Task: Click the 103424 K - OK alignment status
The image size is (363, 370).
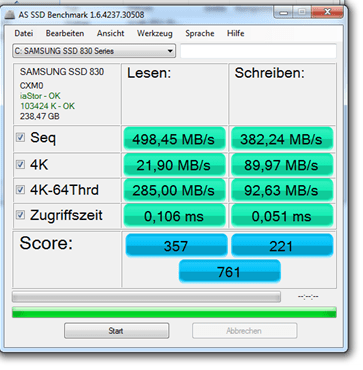Action: 48,106
